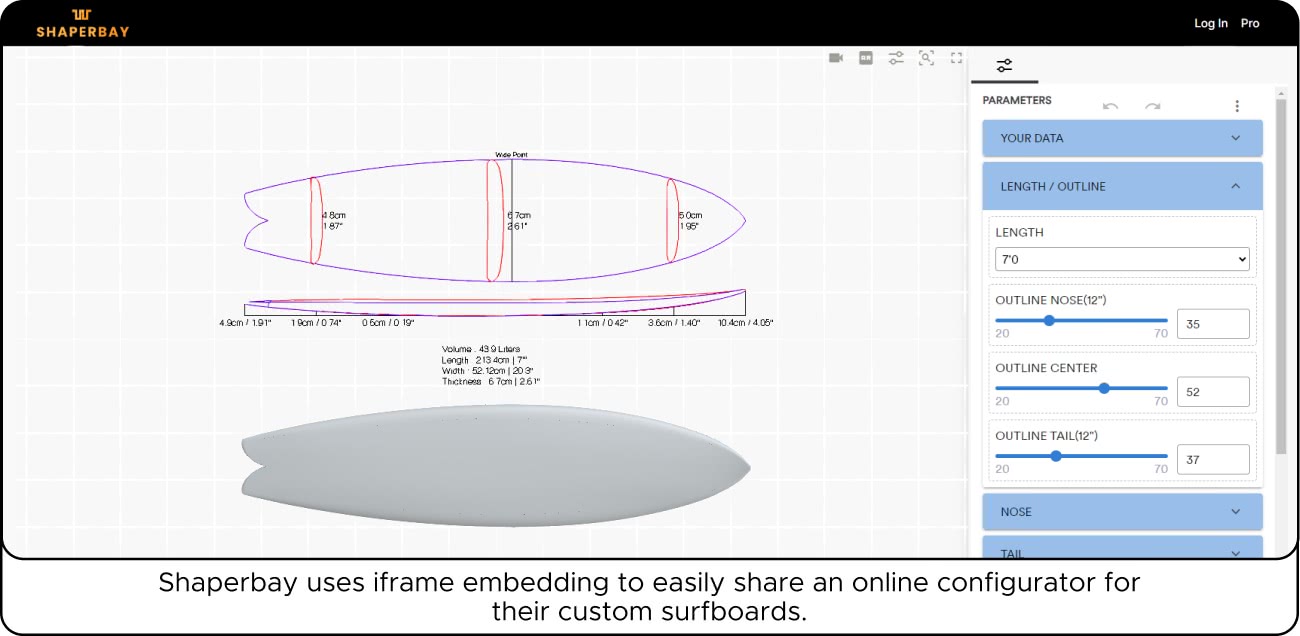Expand the Tail section
This screenshot has width=1300, height=636.
(1122, 551)
